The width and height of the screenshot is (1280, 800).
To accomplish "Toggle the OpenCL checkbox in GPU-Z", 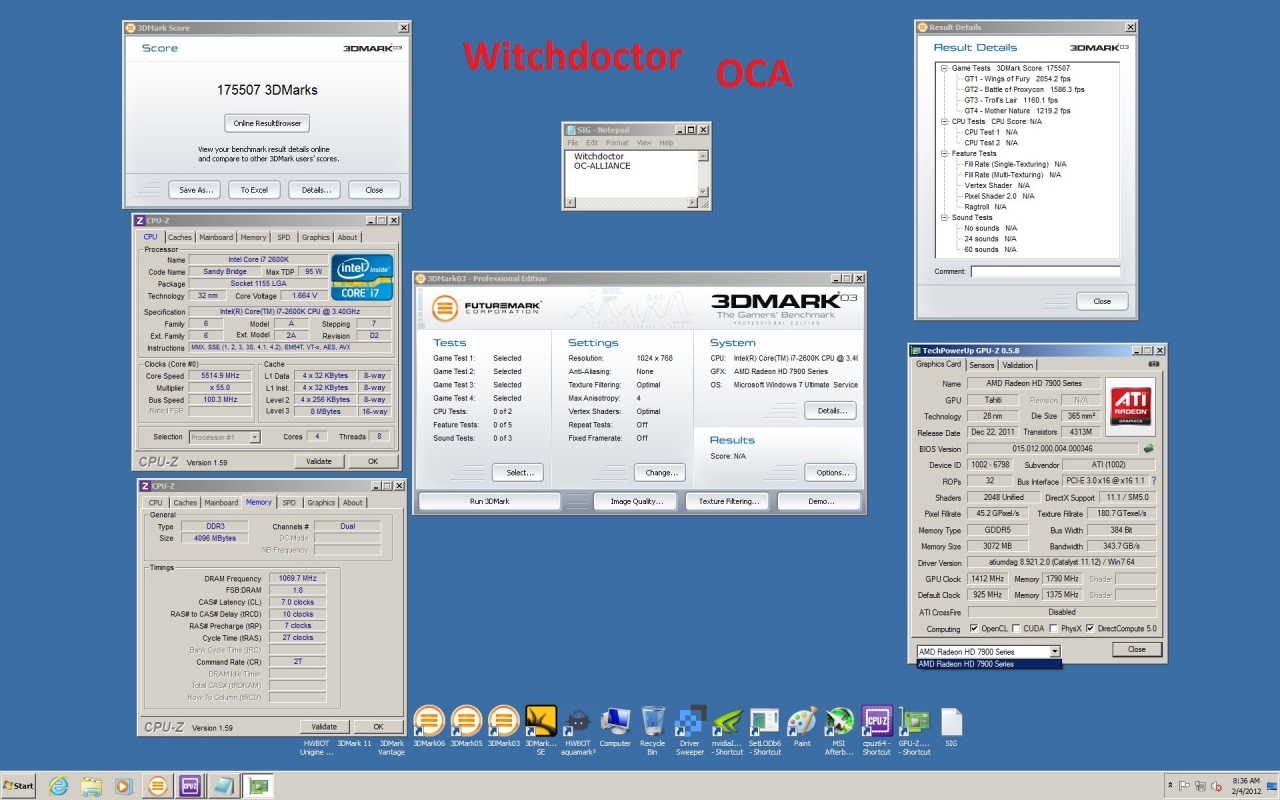I will pyautogui.click(x=974, y=629).
